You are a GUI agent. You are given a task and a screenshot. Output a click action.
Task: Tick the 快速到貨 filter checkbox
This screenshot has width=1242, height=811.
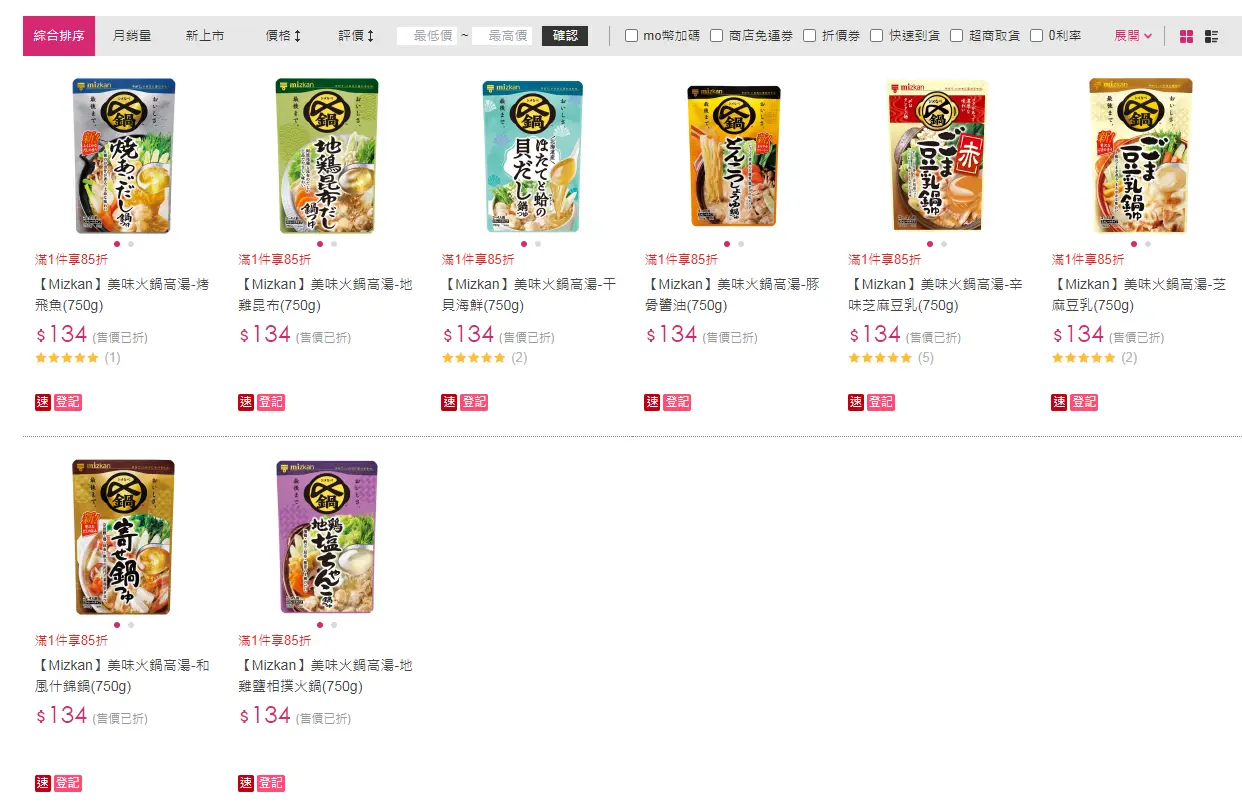(877, 36)
